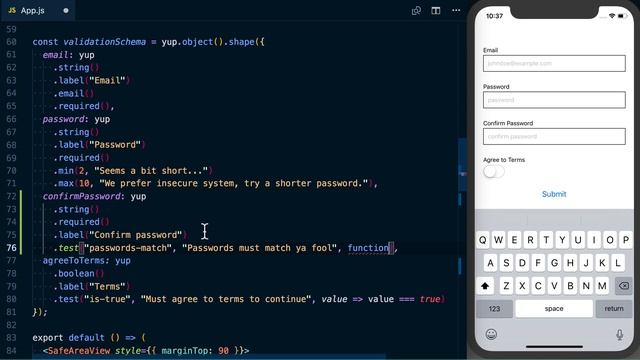Click the phone home indicator bar
The image size is (640, 360).
coord(554,347)
